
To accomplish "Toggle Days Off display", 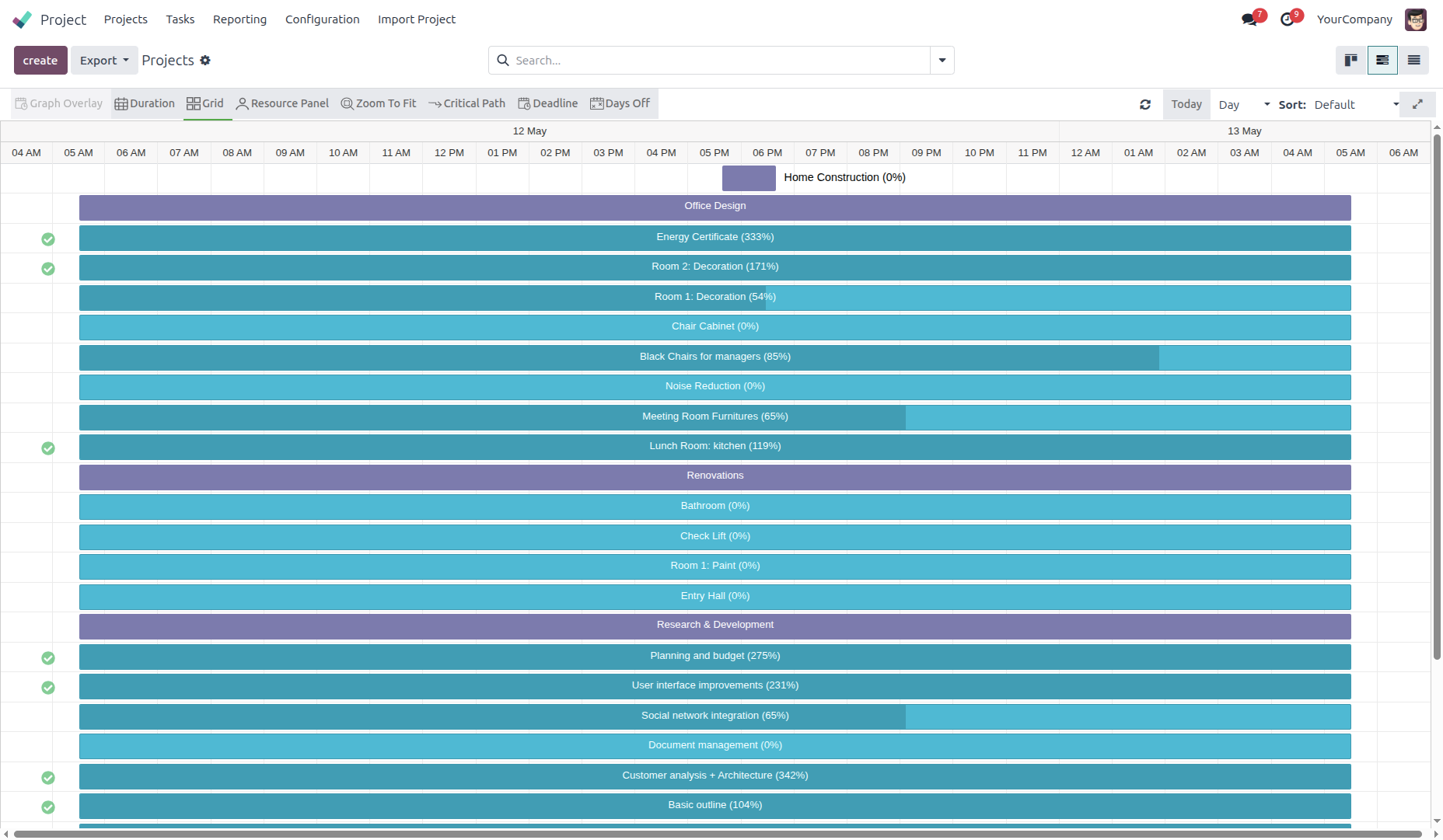I will [620, 103].
